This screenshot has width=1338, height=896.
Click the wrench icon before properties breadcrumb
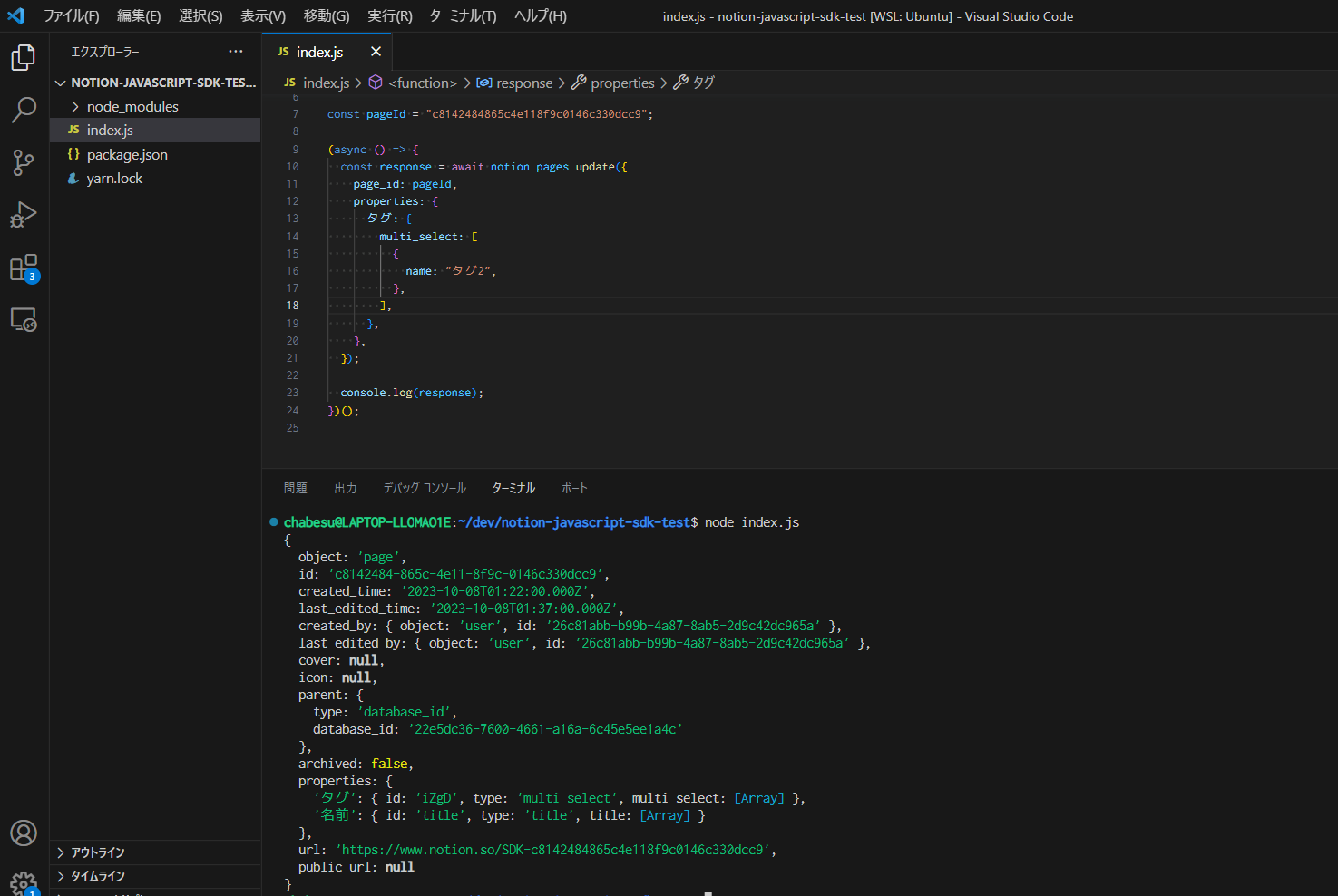[x=579, y=83]
